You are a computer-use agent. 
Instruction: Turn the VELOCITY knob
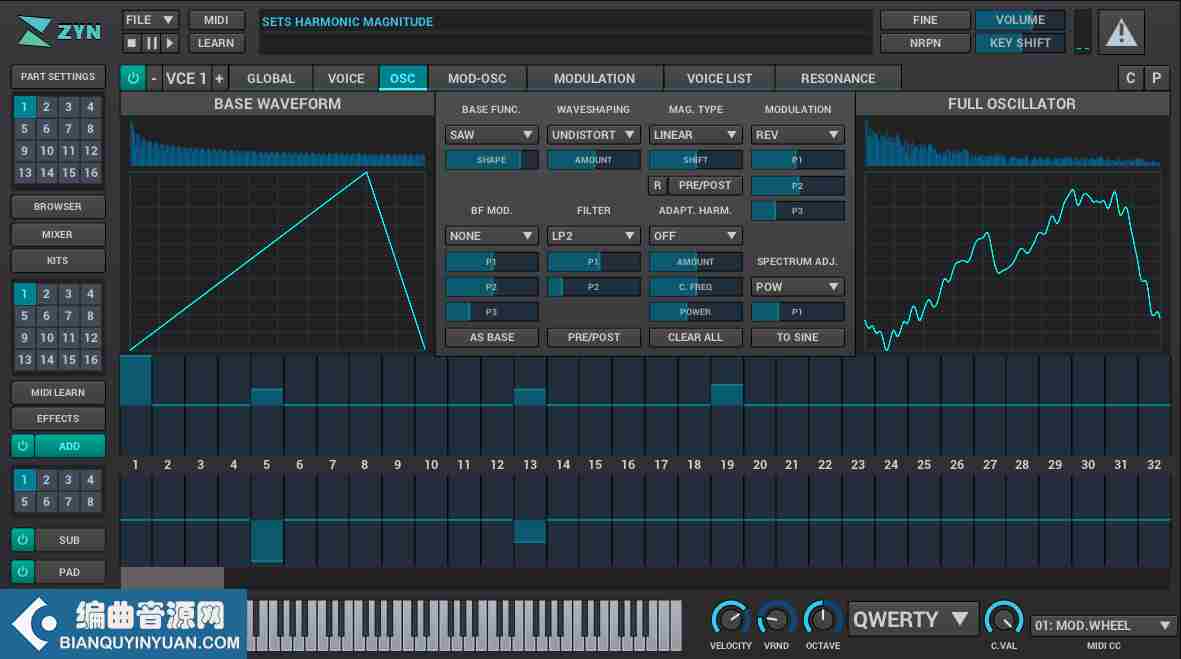pos(730,619)
